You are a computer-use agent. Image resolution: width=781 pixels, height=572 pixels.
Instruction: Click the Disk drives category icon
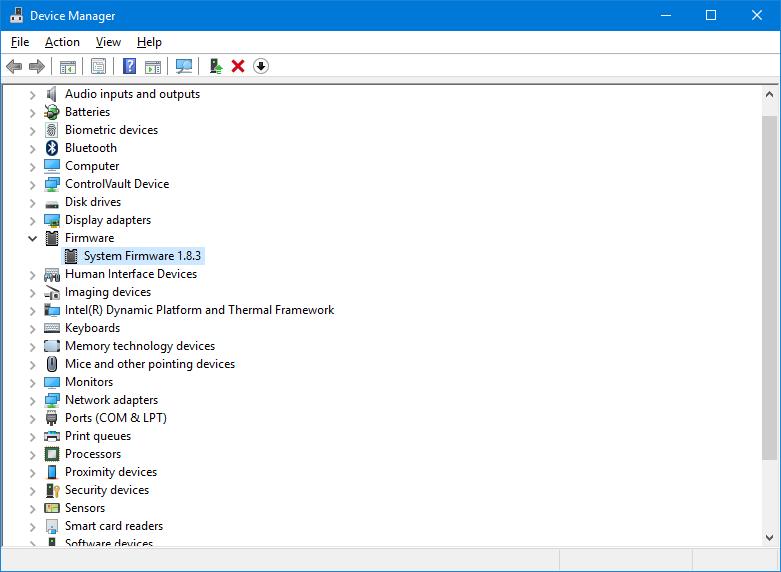pos(52,204)
